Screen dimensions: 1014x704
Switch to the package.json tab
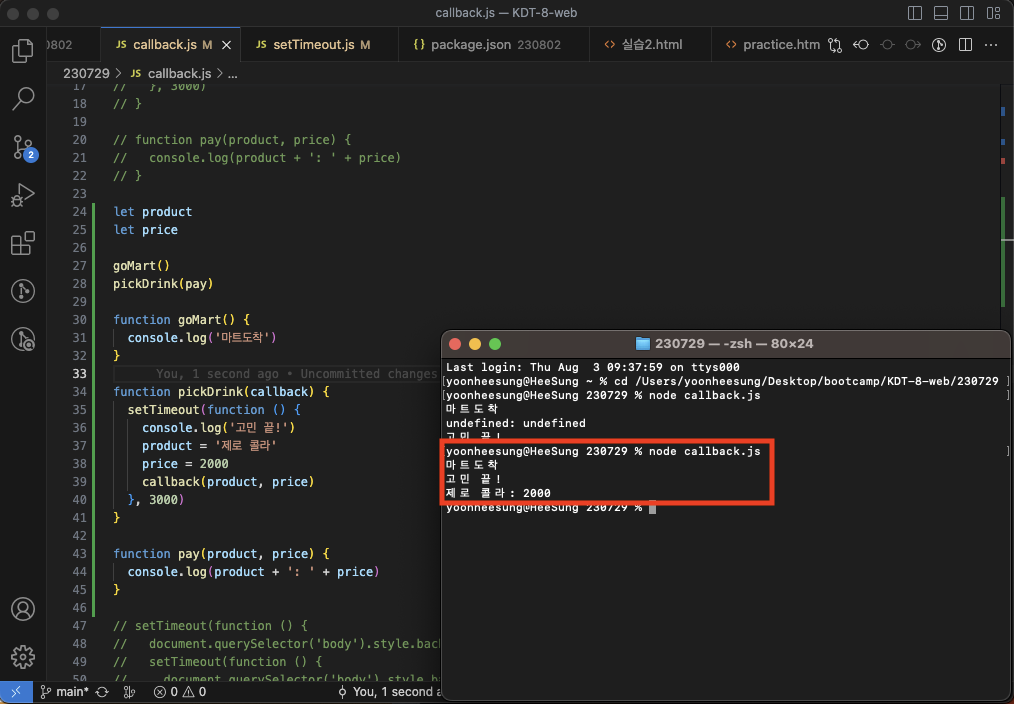495,45
